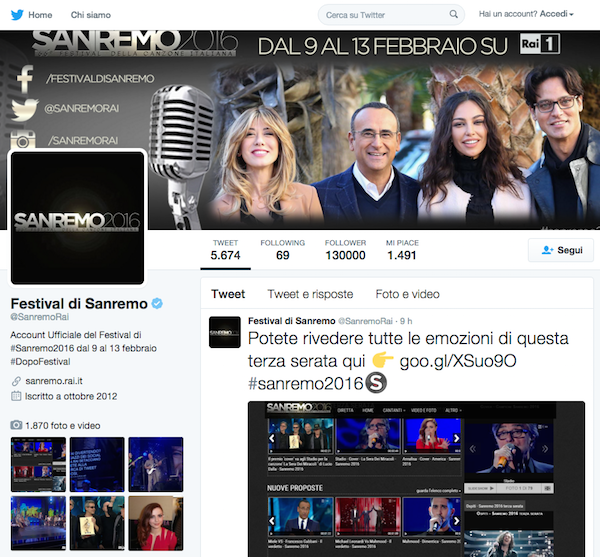Open the Following 69 list
Screen dimensions: 600x557
pos(282,250)
